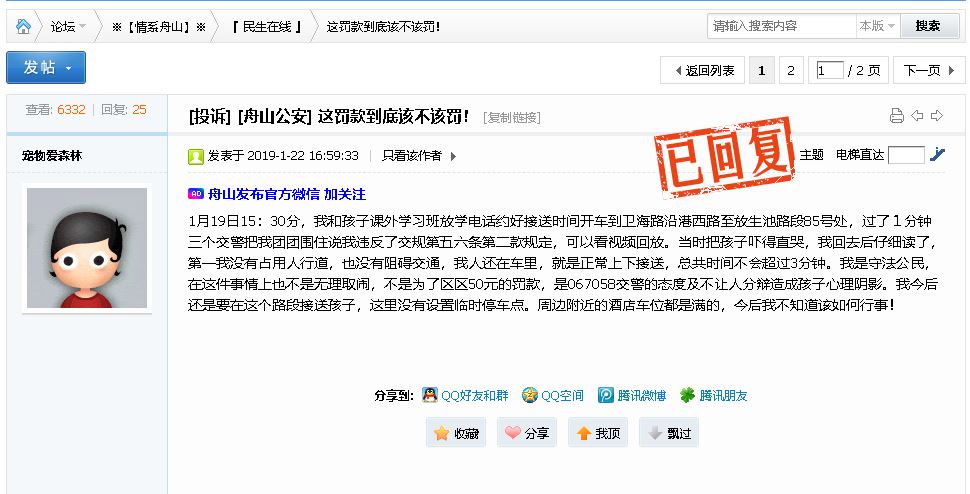Go to page 2 of thread
970x494 pixels.
click(x=790, y=70)
